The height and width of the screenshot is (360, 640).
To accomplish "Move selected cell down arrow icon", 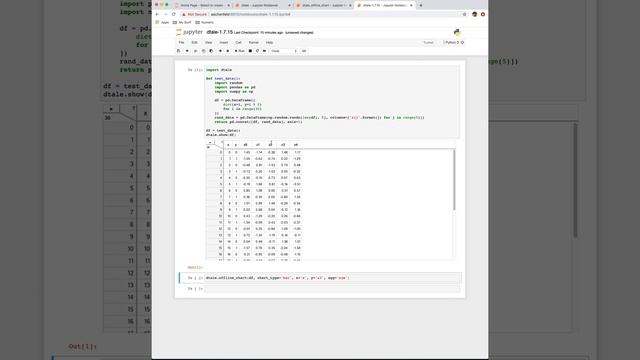I will pos(228,51).
